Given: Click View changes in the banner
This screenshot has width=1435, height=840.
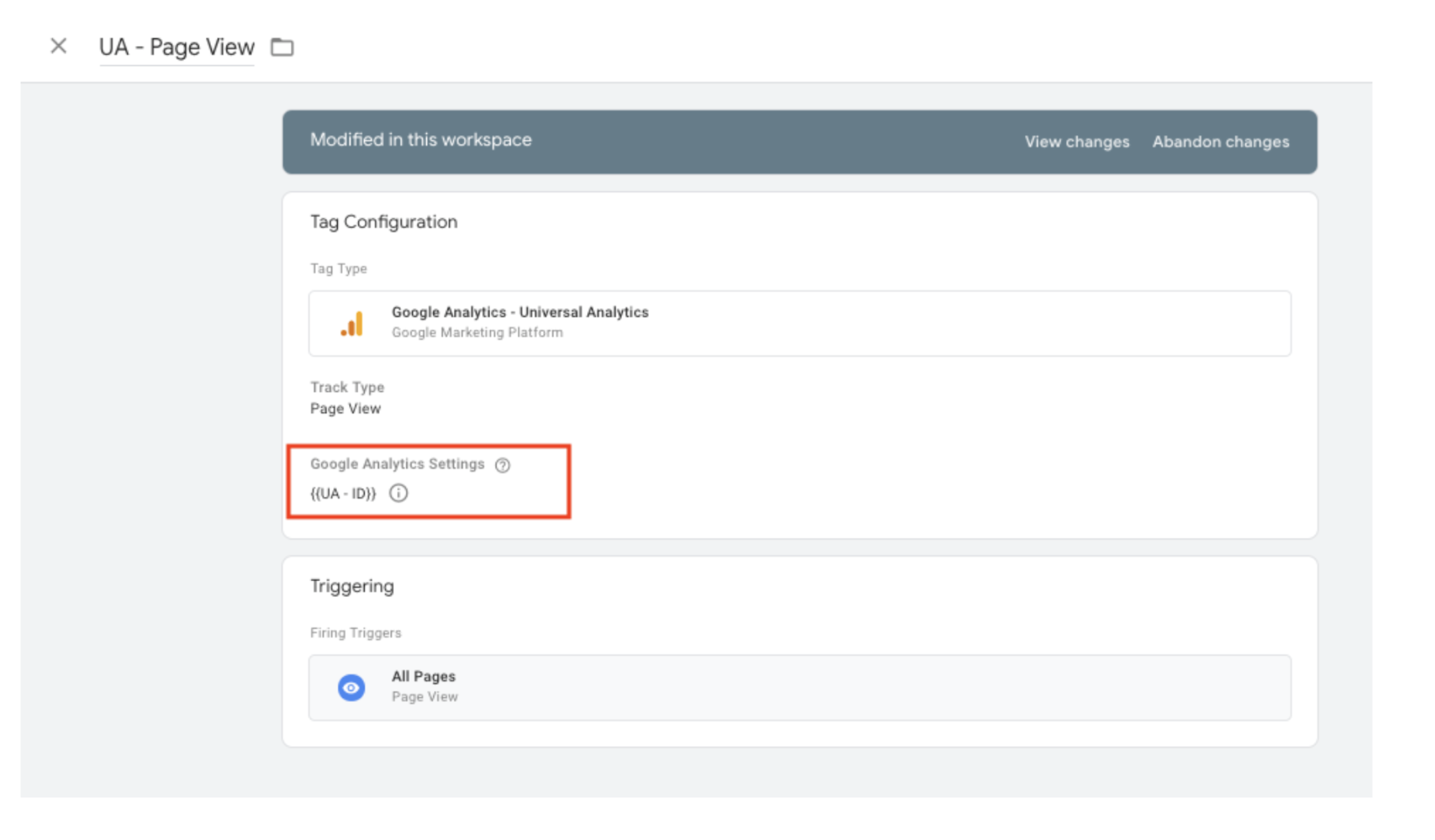Looking at the screenshot, I should (1077, 142).
